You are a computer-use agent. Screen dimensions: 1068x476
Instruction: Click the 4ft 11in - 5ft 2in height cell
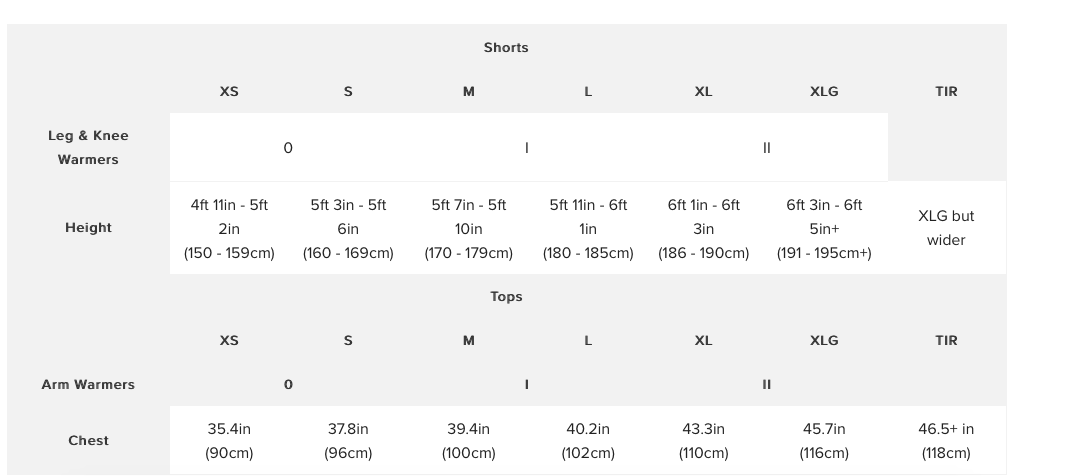(x=229, y=228)
